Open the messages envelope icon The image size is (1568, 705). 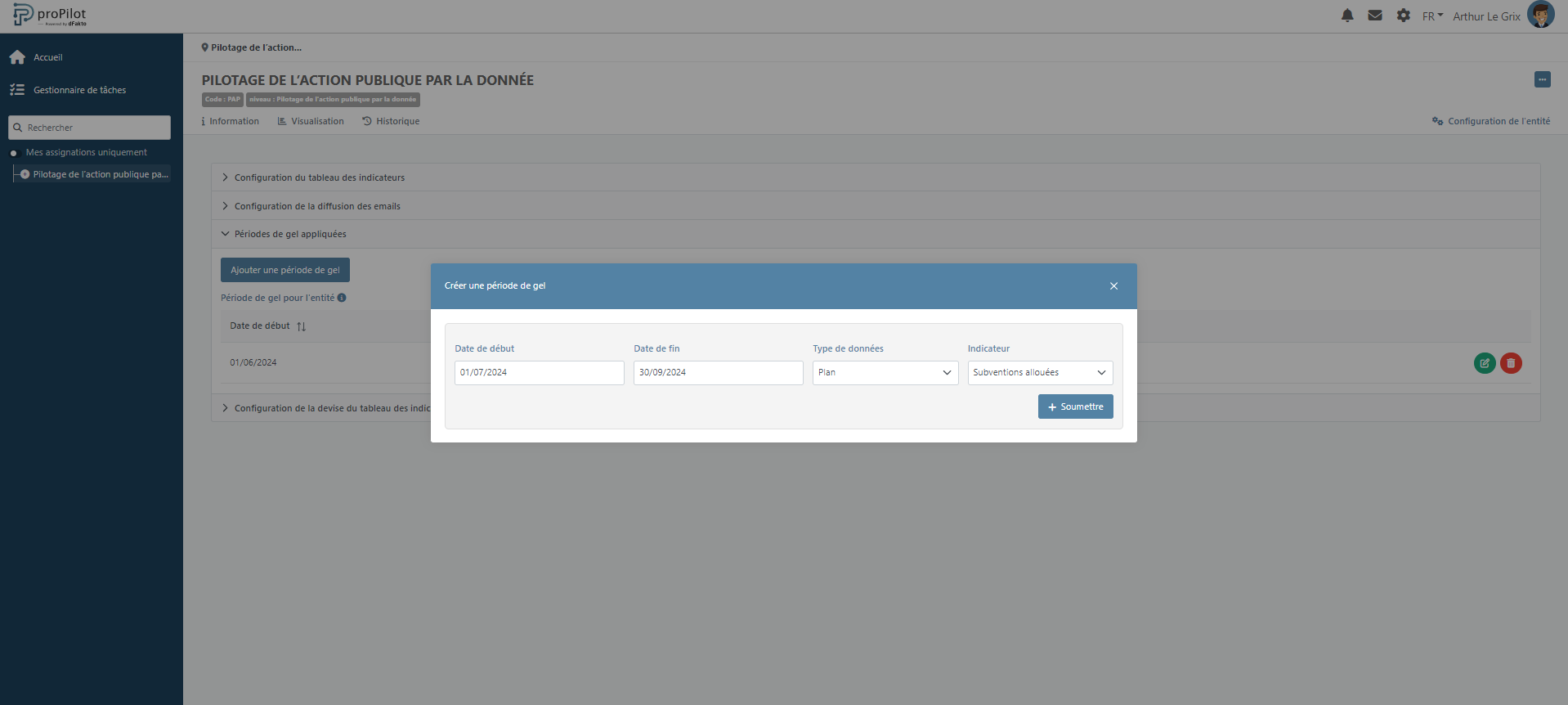1375,16
